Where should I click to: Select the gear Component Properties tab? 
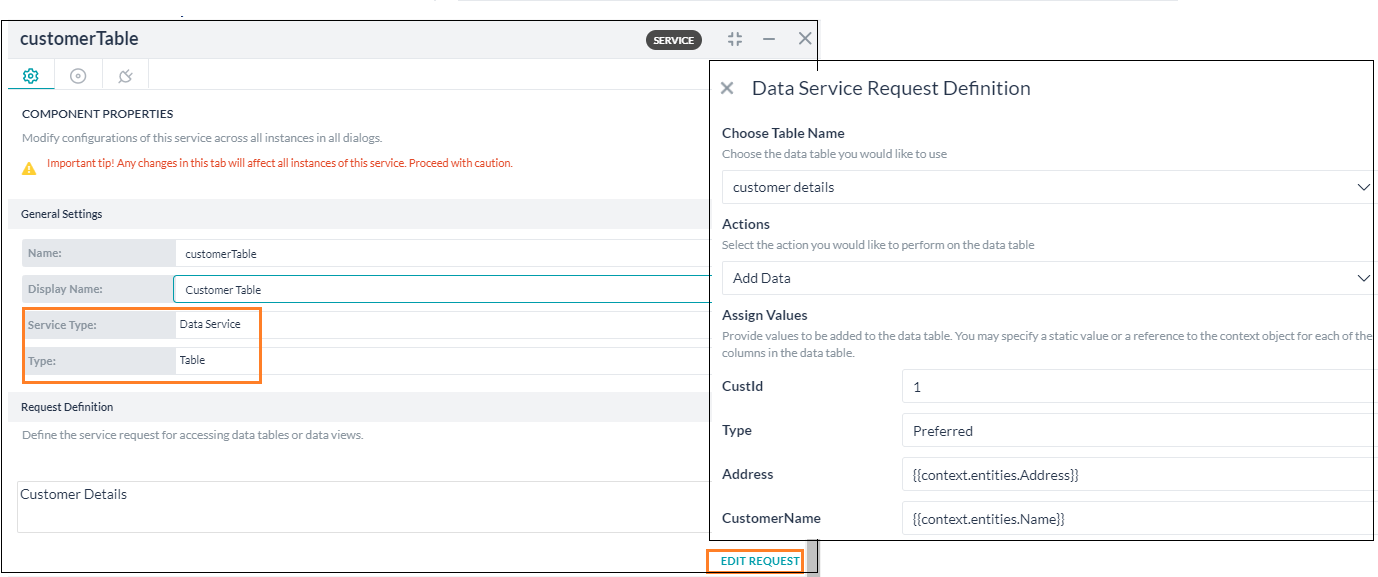click(x=30, y=74)
